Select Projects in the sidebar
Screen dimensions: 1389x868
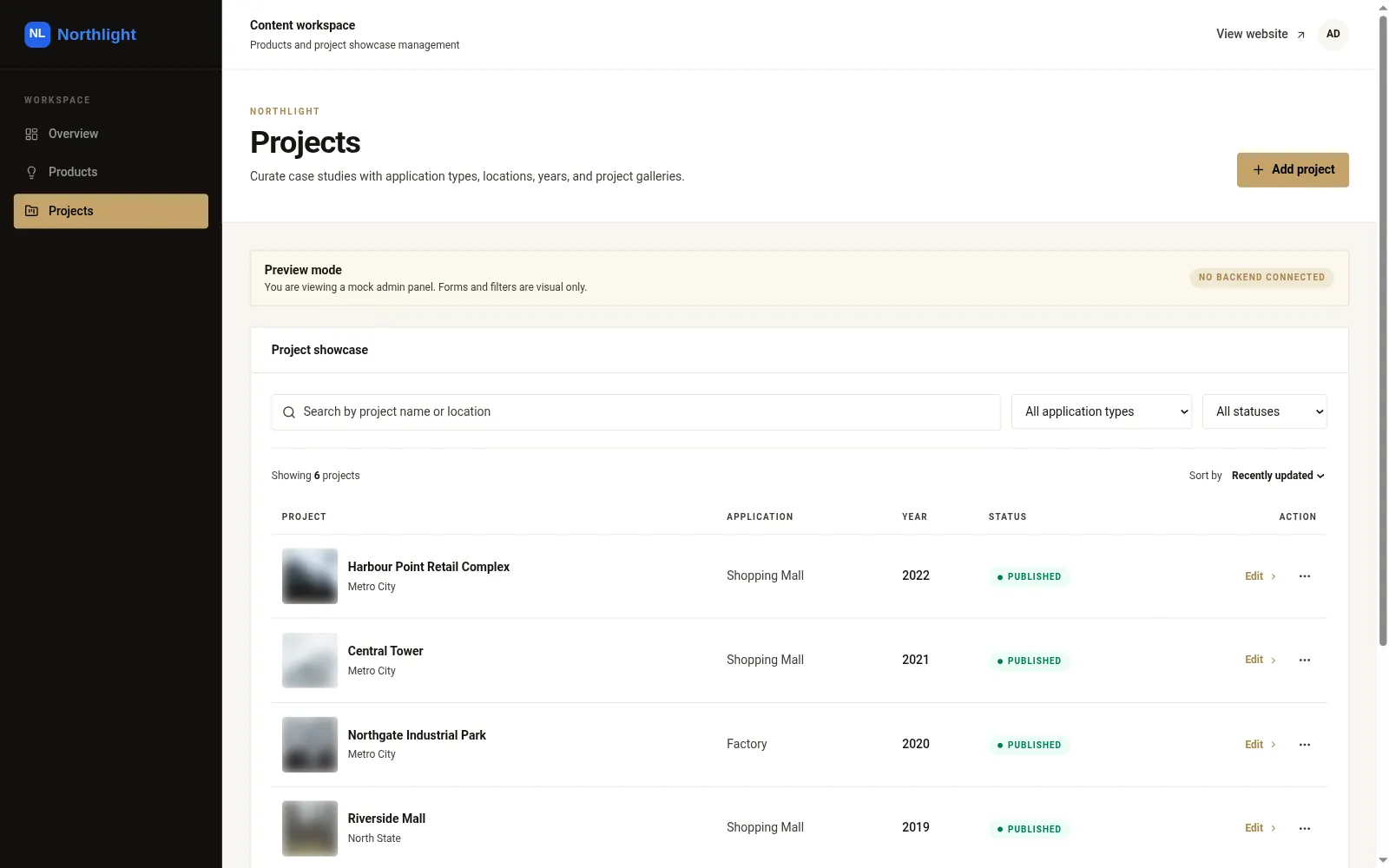click(x=111, y=211)
